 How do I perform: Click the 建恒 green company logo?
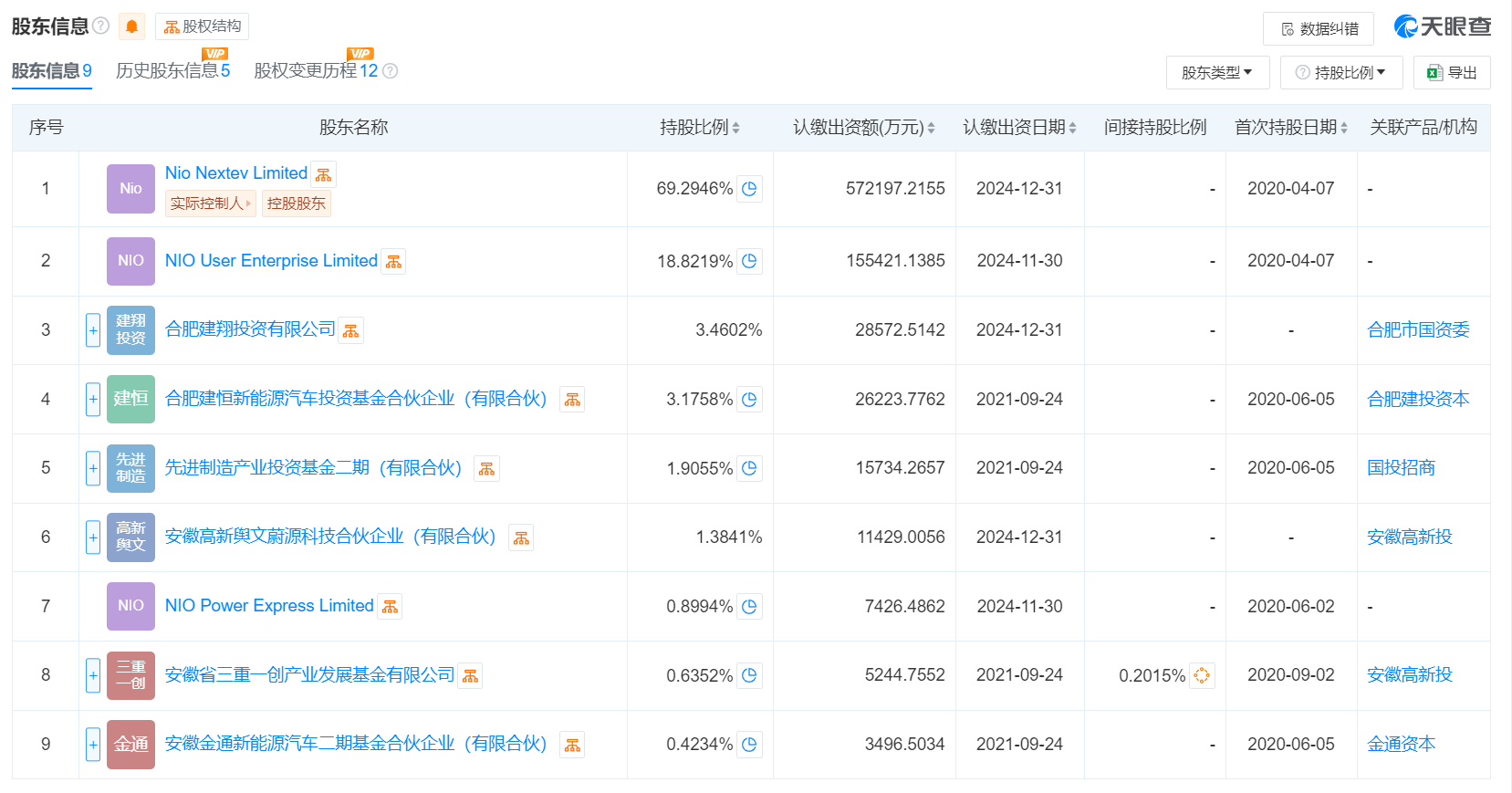click(130, 399)
